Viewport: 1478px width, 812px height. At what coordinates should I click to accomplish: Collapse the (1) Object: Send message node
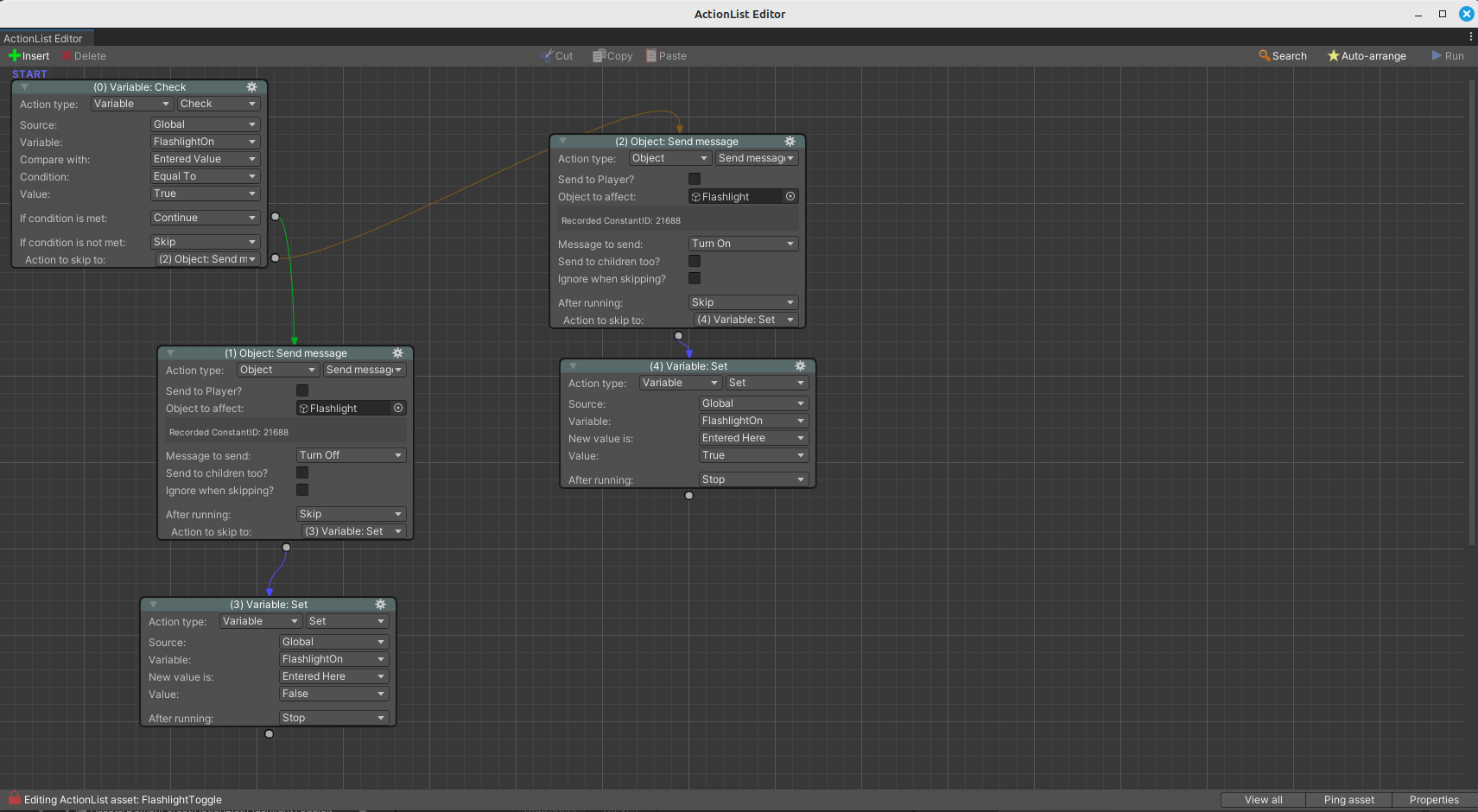(x=170, y=353)
